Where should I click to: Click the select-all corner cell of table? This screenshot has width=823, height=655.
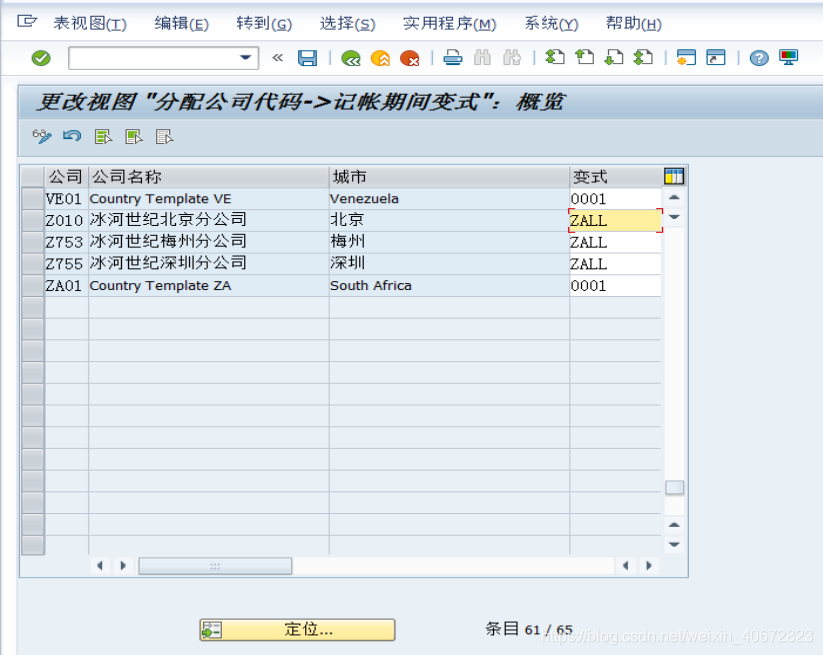[33, 176]
